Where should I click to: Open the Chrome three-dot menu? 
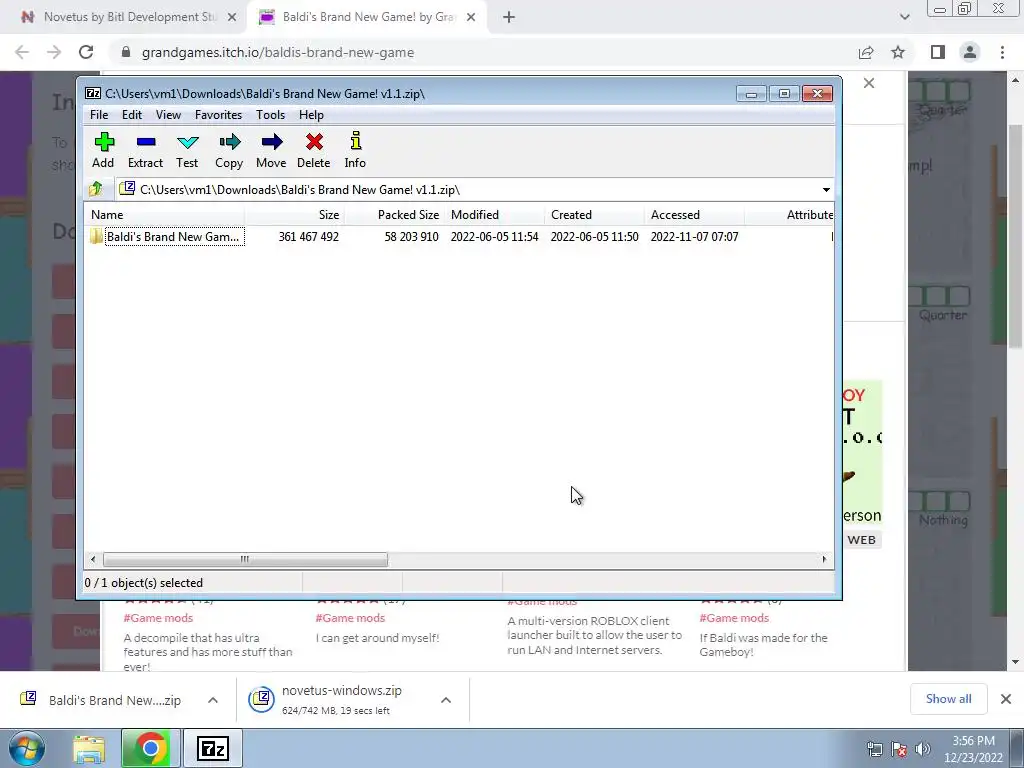click(1002, 52)
